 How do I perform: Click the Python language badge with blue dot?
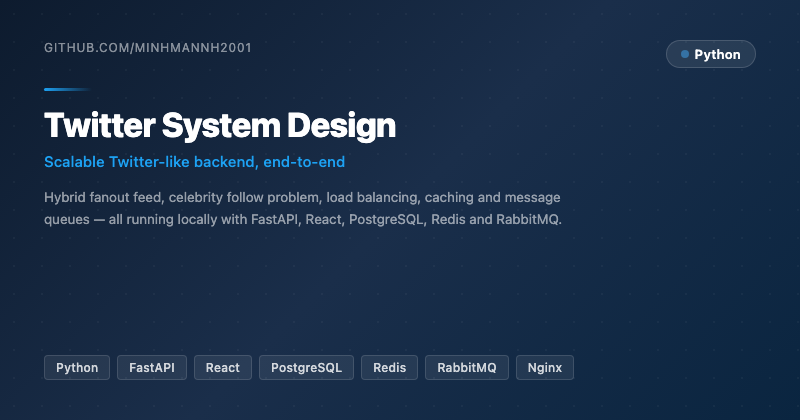[x=711, y=54]
